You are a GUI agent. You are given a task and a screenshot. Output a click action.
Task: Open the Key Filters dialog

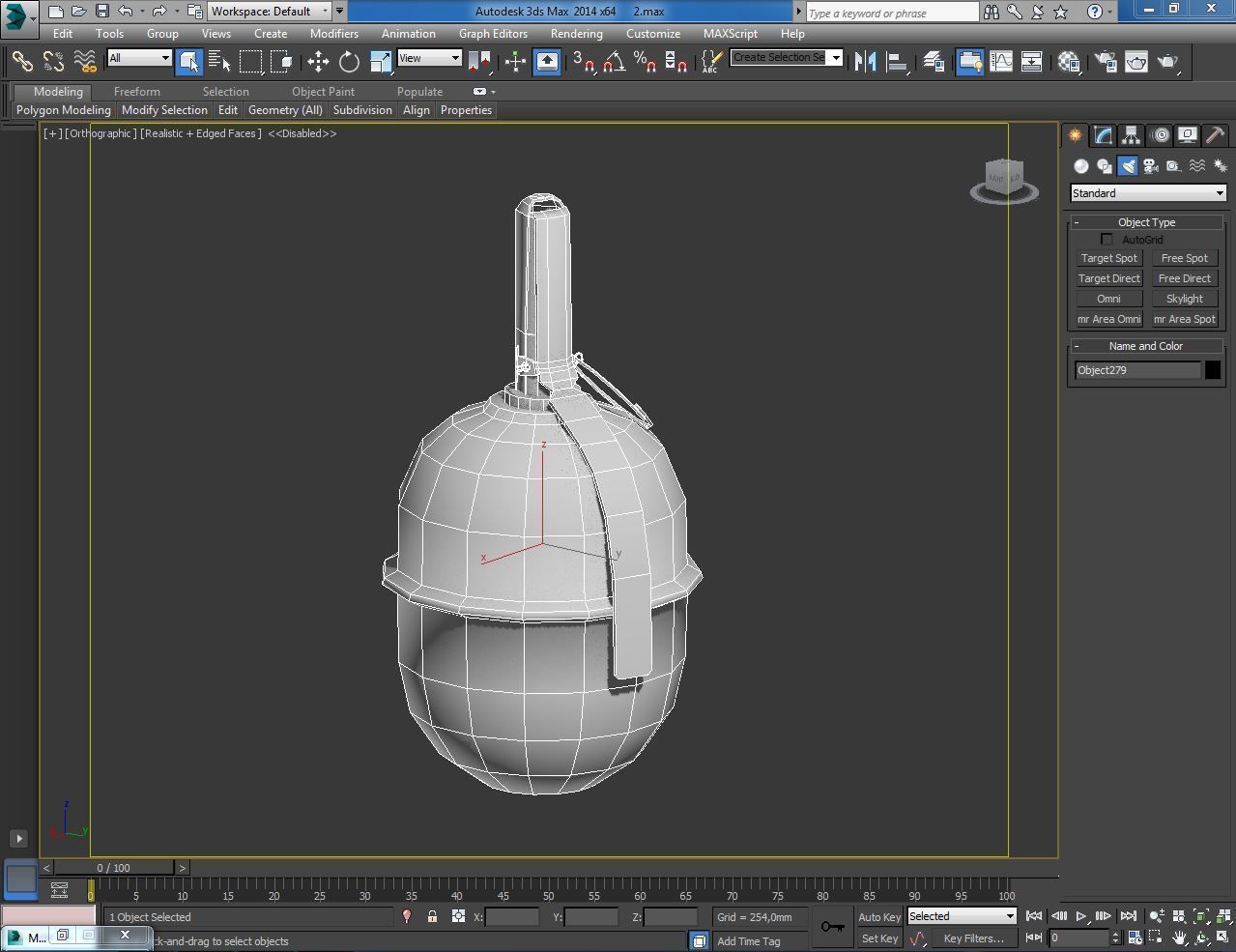(x=973, y=938)
